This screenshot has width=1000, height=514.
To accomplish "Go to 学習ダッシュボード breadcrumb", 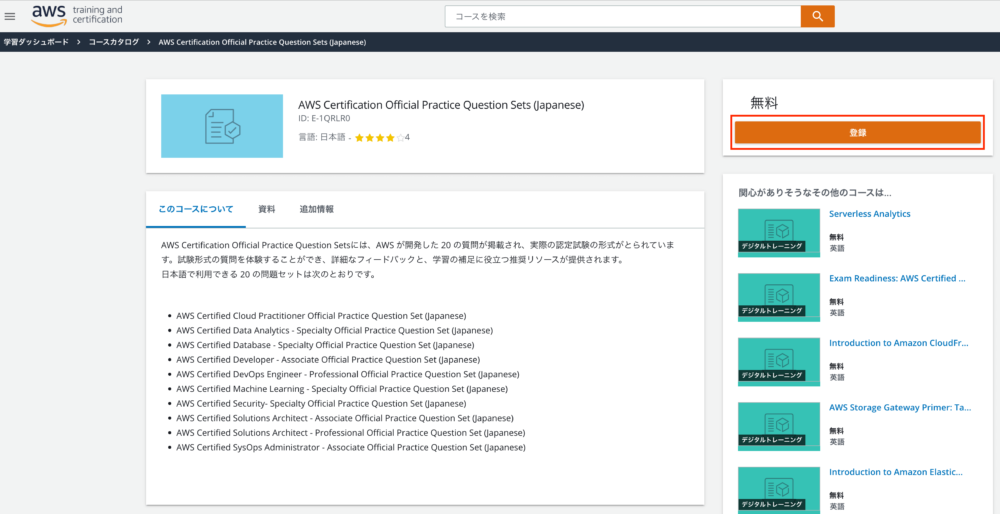I will coord(36,42).
